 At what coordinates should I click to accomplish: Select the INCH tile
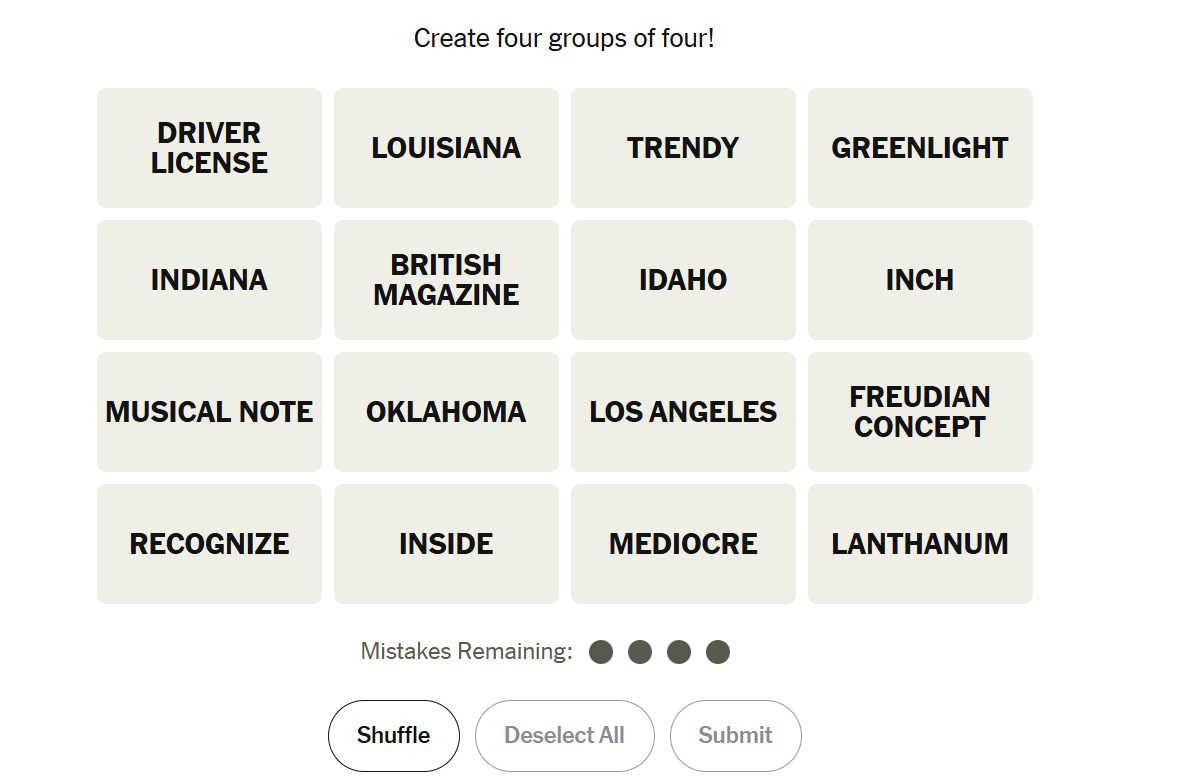coord(920,280)
